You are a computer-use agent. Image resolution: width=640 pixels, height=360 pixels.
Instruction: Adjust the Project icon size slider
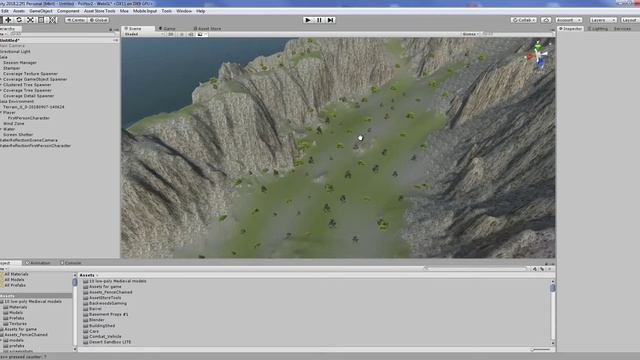coord(541,349)
